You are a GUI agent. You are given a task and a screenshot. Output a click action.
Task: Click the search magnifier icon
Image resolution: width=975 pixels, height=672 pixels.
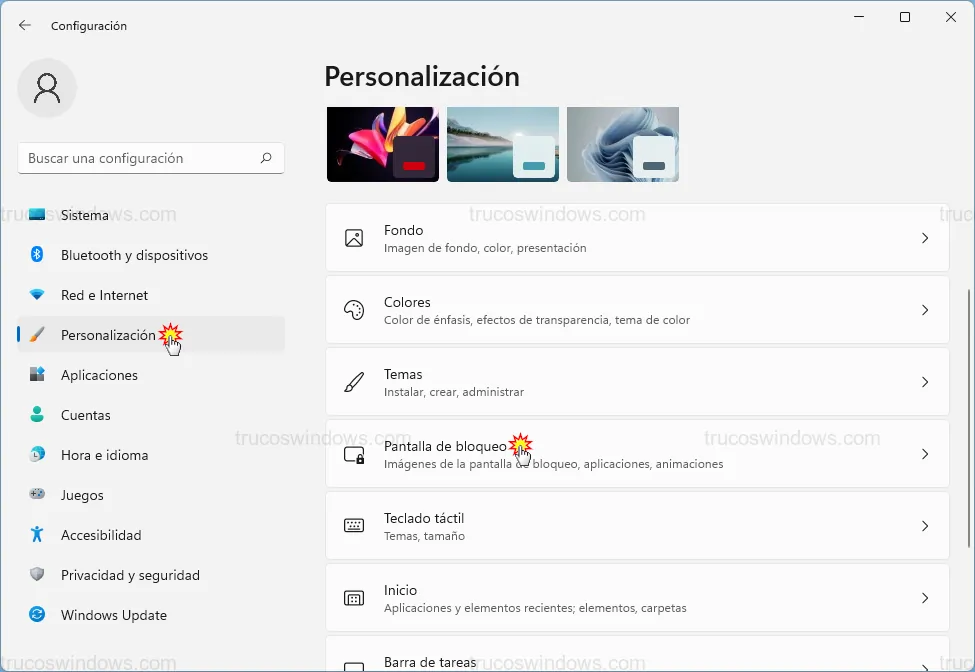tap(266, 158)
